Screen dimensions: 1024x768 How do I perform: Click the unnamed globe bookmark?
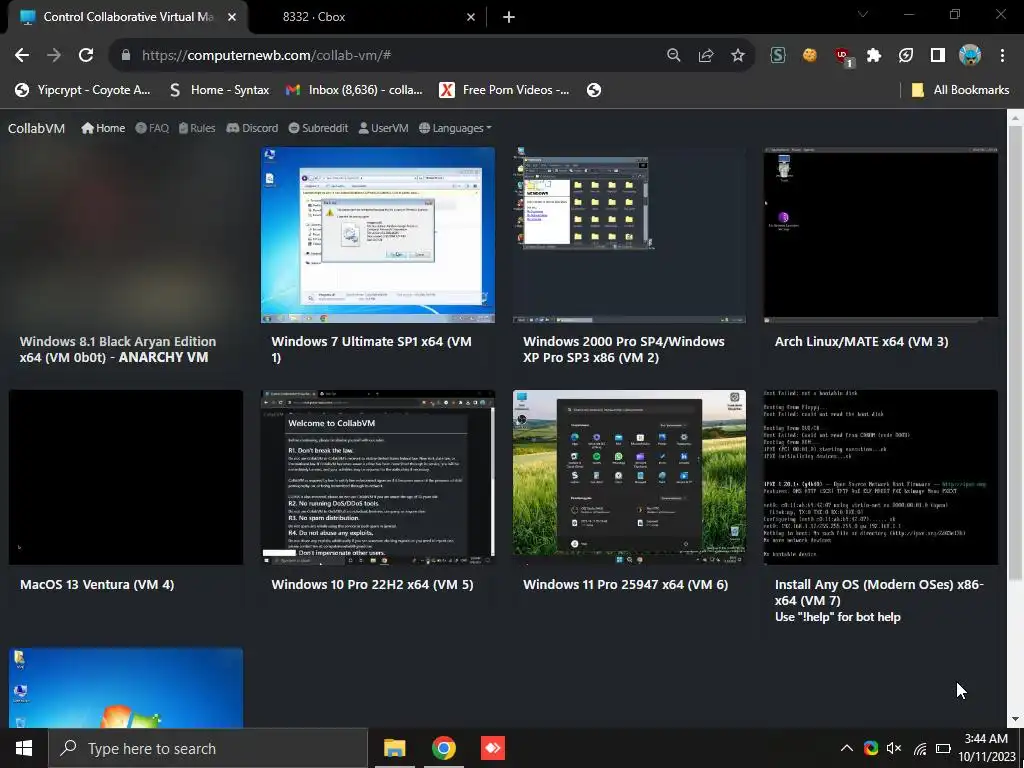(594, 90)
